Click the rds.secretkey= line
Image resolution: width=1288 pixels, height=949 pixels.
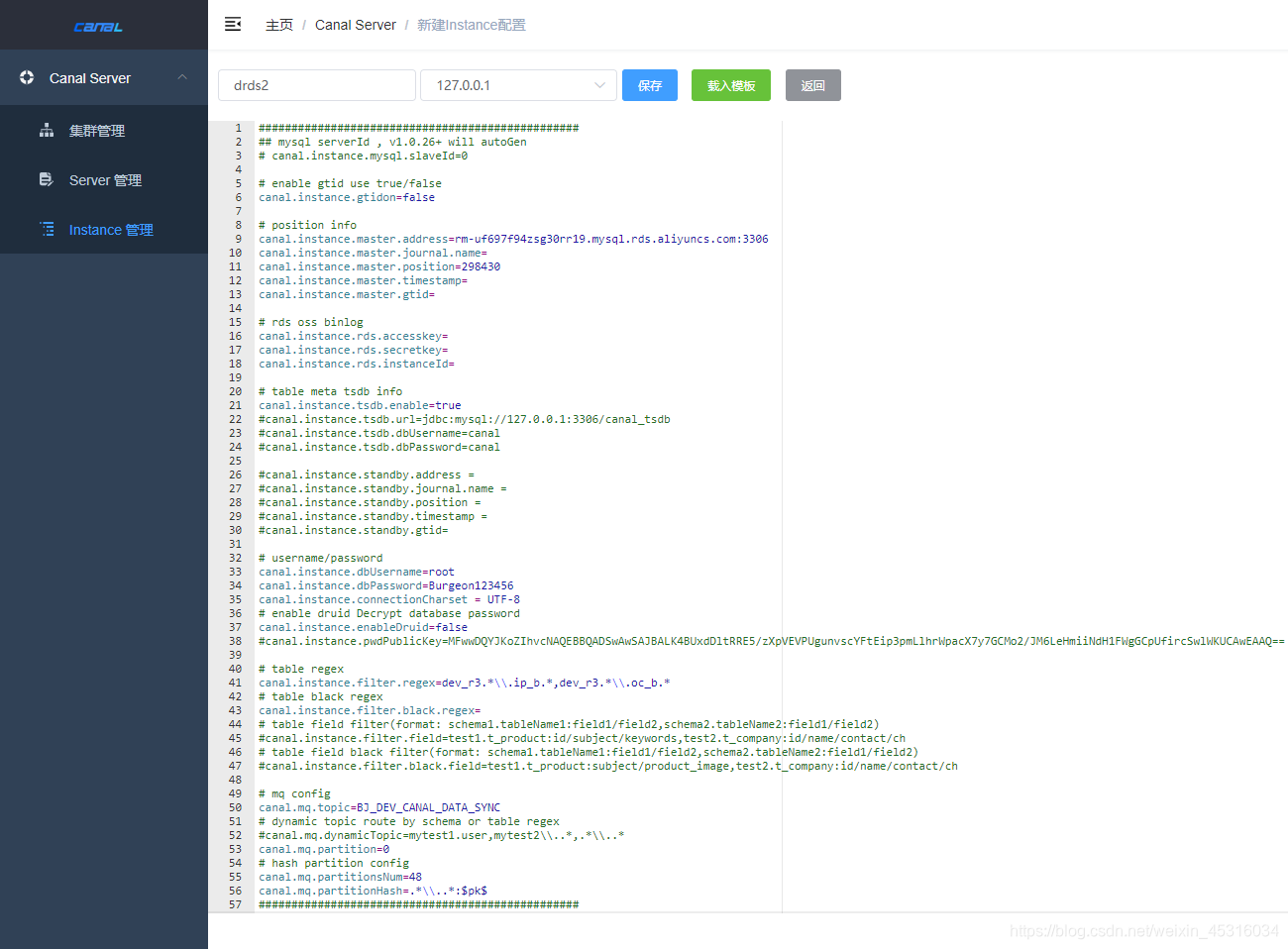(354, 350)
